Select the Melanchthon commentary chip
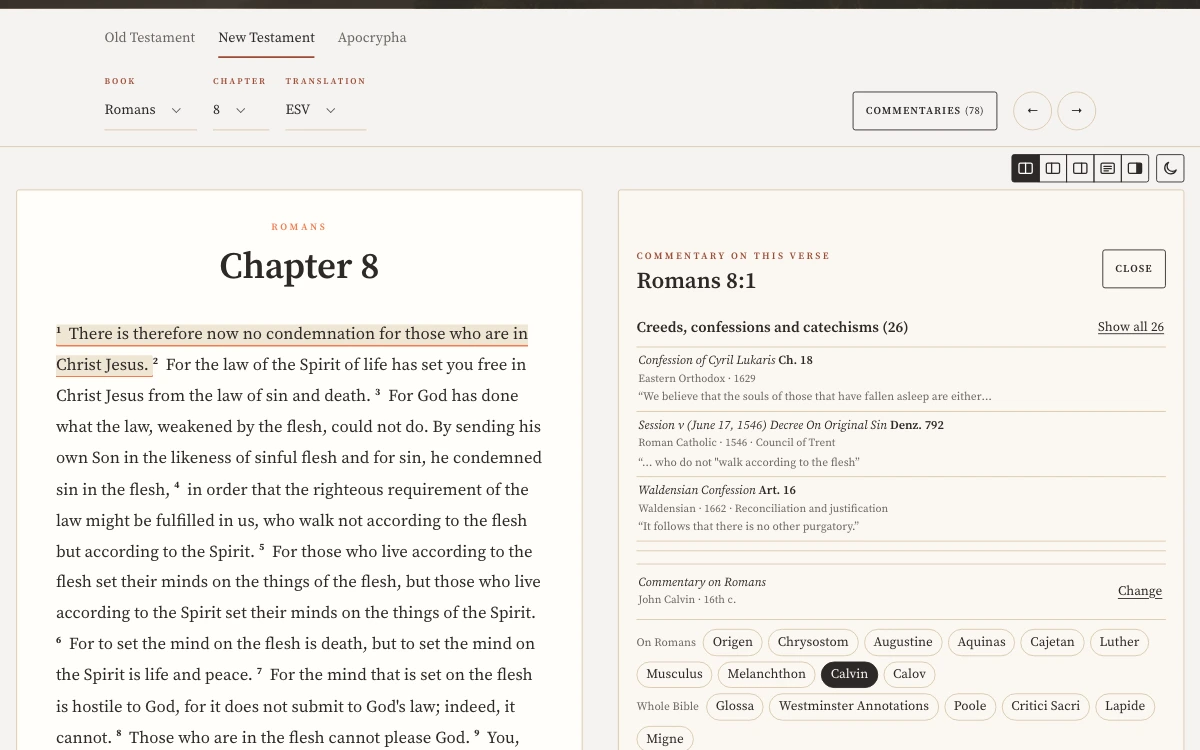This screenshot has height=750, width=1200. click(x=767, y=674)
